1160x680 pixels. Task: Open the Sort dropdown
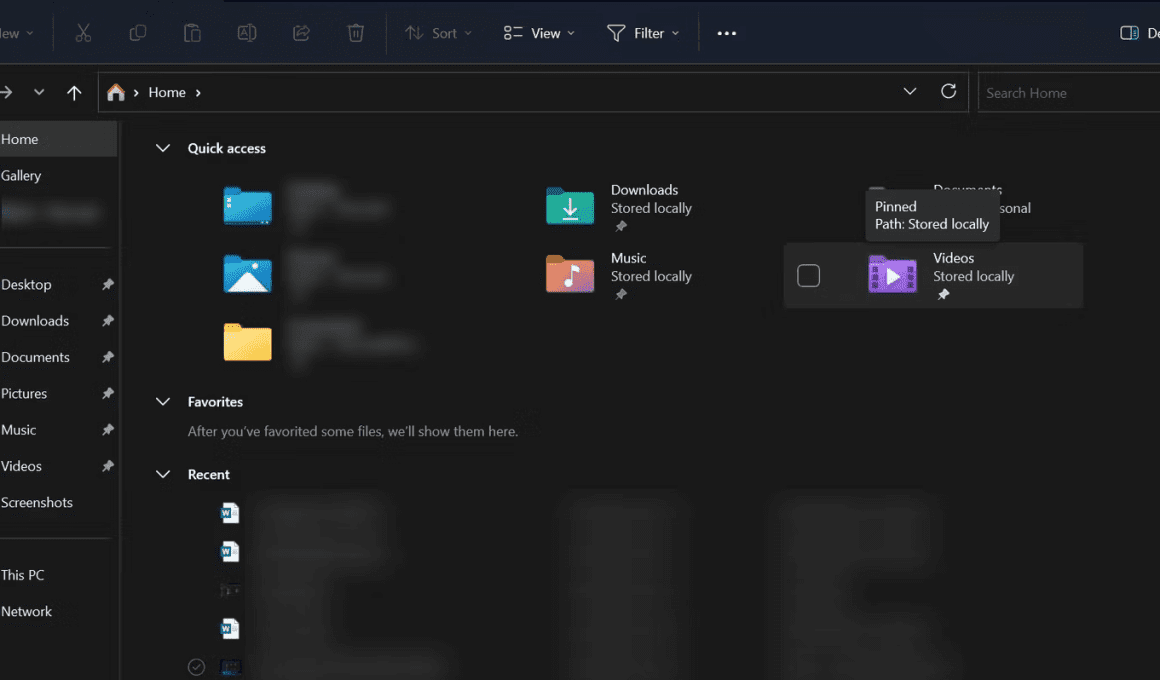(438, 33)
